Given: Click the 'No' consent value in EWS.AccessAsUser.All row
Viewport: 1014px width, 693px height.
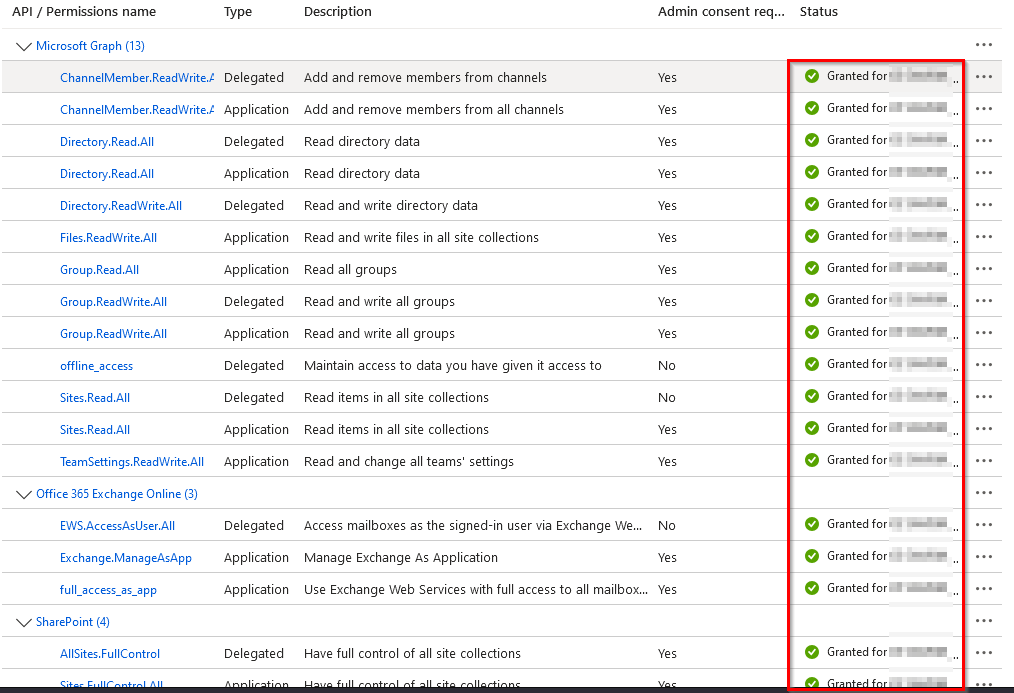Looking at the screenshot, I should [x=667, y=526].
